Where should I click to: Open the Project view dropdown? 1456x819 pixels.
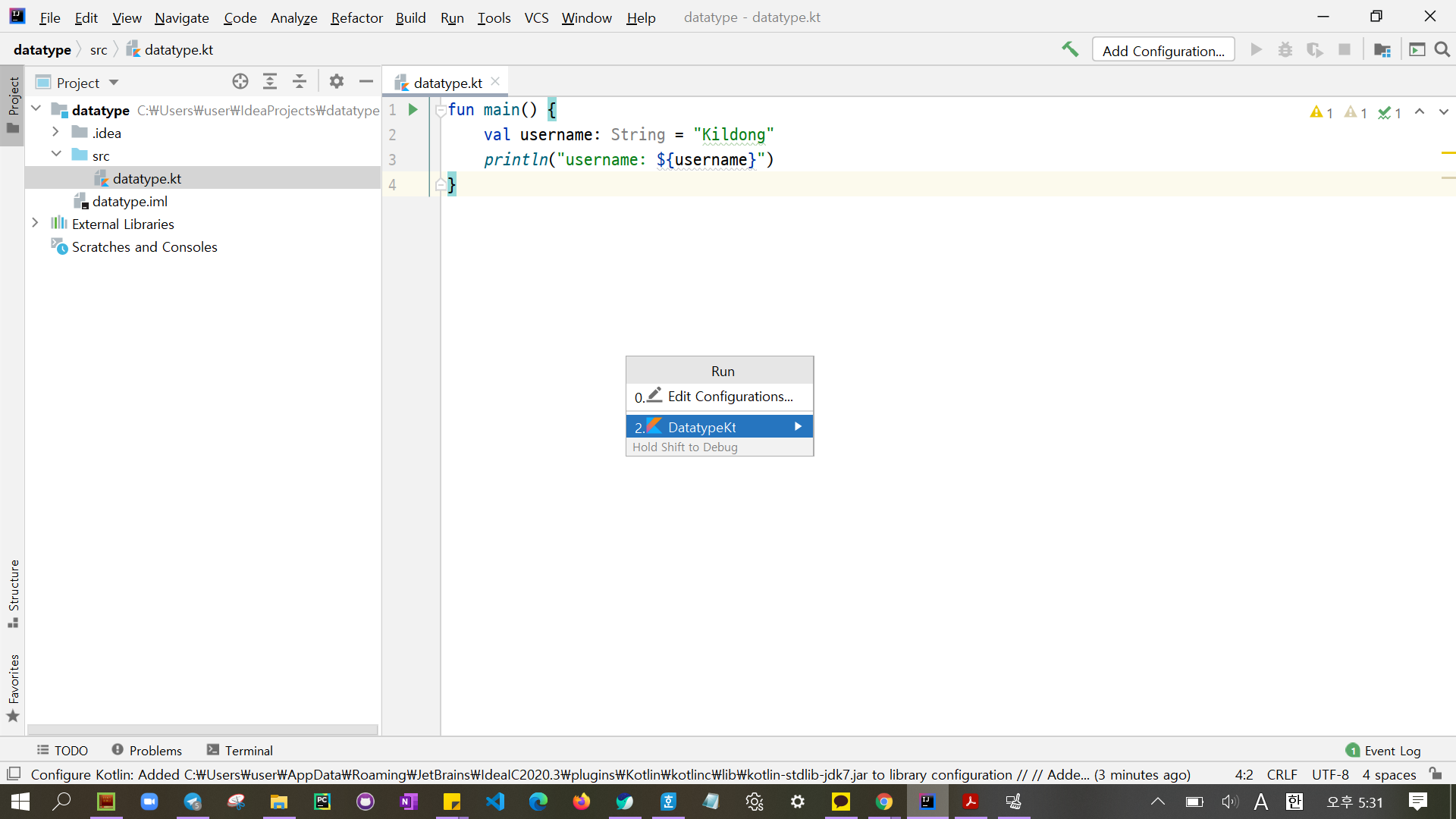point(114,83)
